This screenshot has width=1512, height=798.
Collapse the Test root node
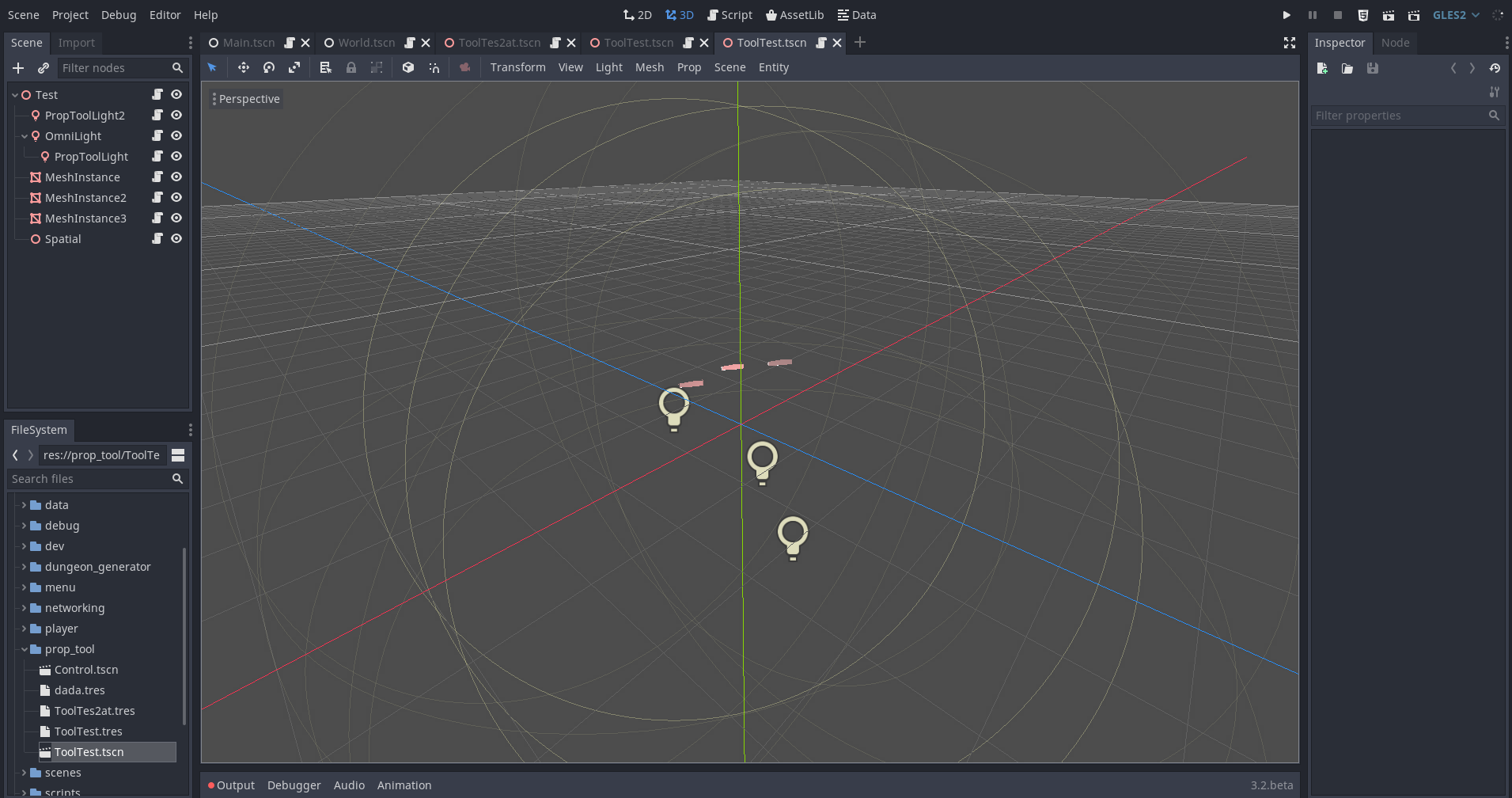pyautogui.click(x=15, y=95)
